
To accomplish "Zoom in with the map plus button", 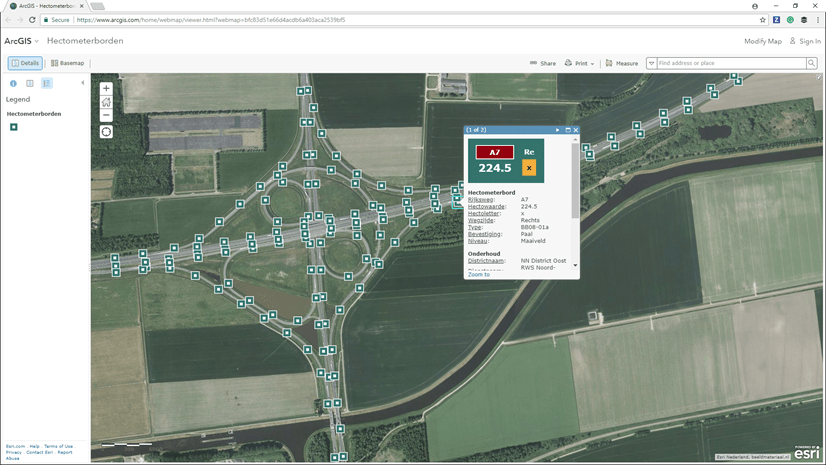I will (x=106, y=88).
